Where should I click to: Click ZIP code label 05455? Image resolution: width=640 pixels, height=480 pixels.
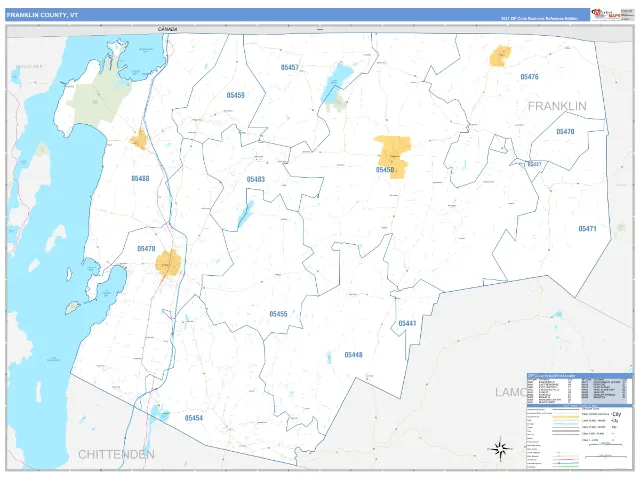coord(278,314)
